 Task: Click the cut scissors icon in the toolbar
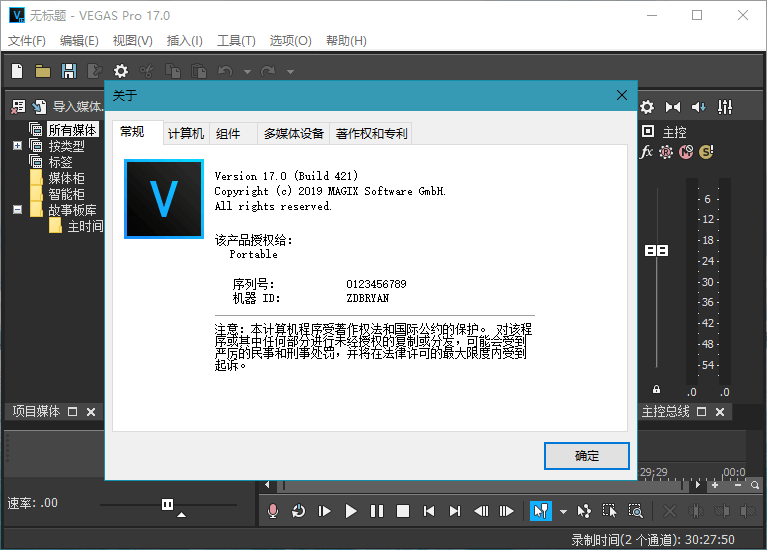click(146, 71)
